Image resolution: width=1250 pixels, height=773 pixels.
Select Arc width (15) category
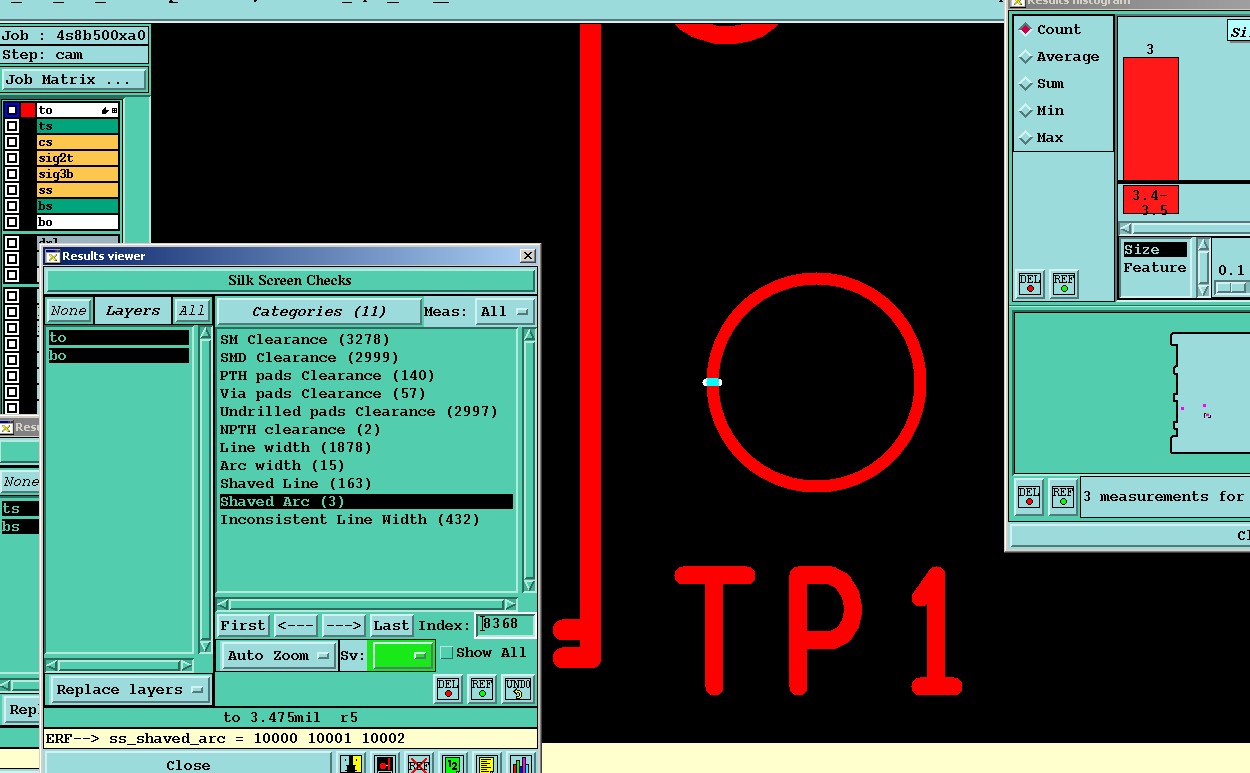pyautogui.click(x=282, y=466)
